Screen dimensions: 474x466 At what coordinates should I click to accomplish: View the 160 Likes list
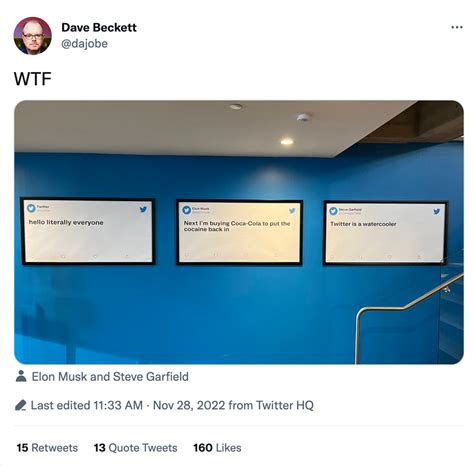pyautogui.click(x=217, y=448)
